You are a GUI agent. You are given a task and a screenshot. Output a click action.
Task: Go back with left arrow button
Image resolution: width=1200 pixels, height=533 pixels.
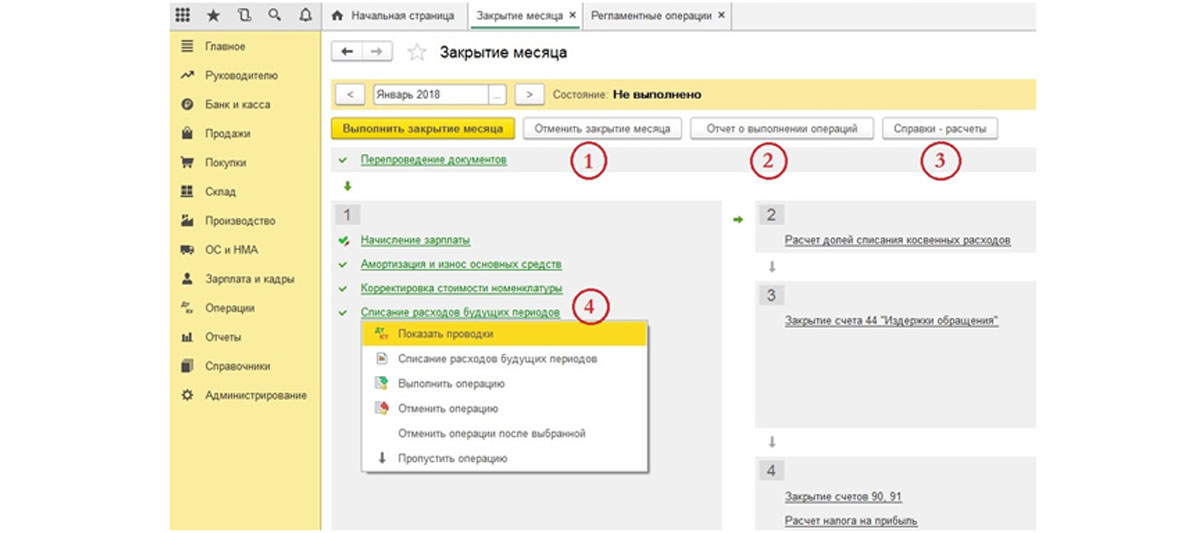coord(347,51)
